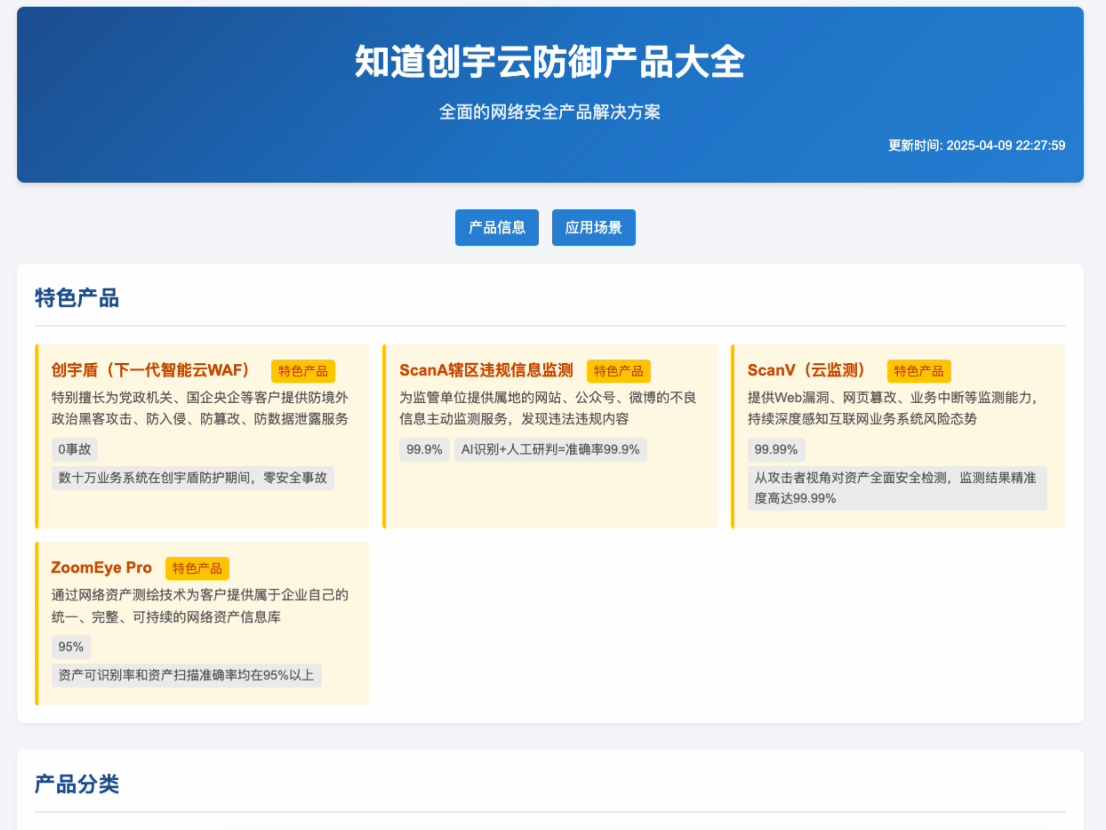Click the 特色产品 section heading

click(77, 298)
